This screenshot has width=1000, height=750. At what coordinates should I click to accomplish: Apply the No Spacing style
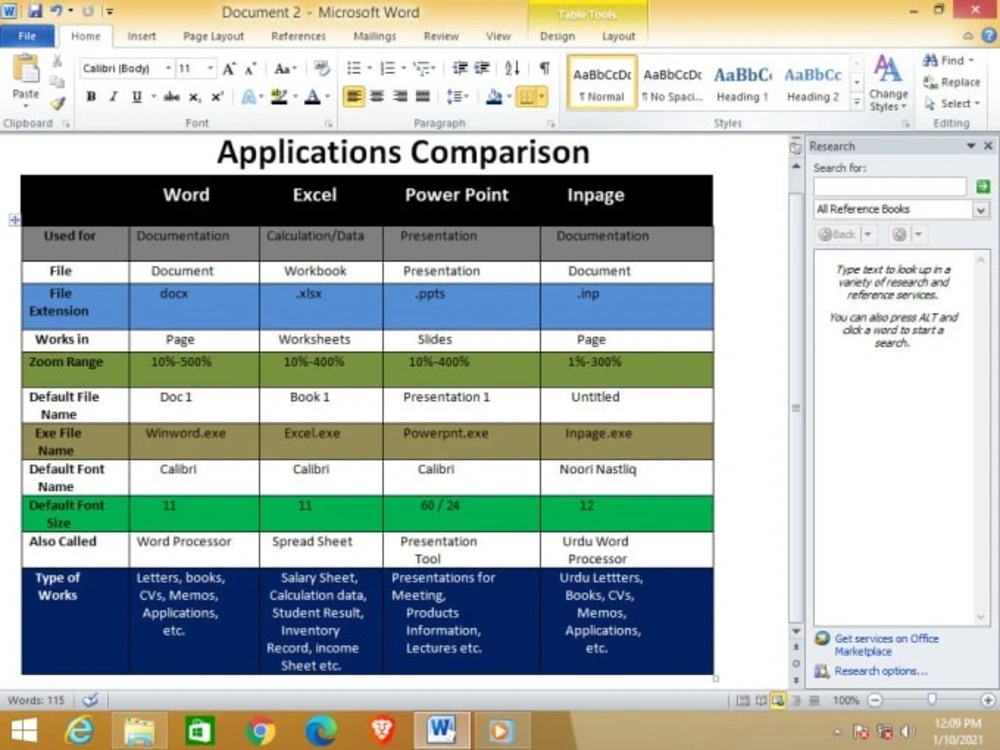(672, 83)
